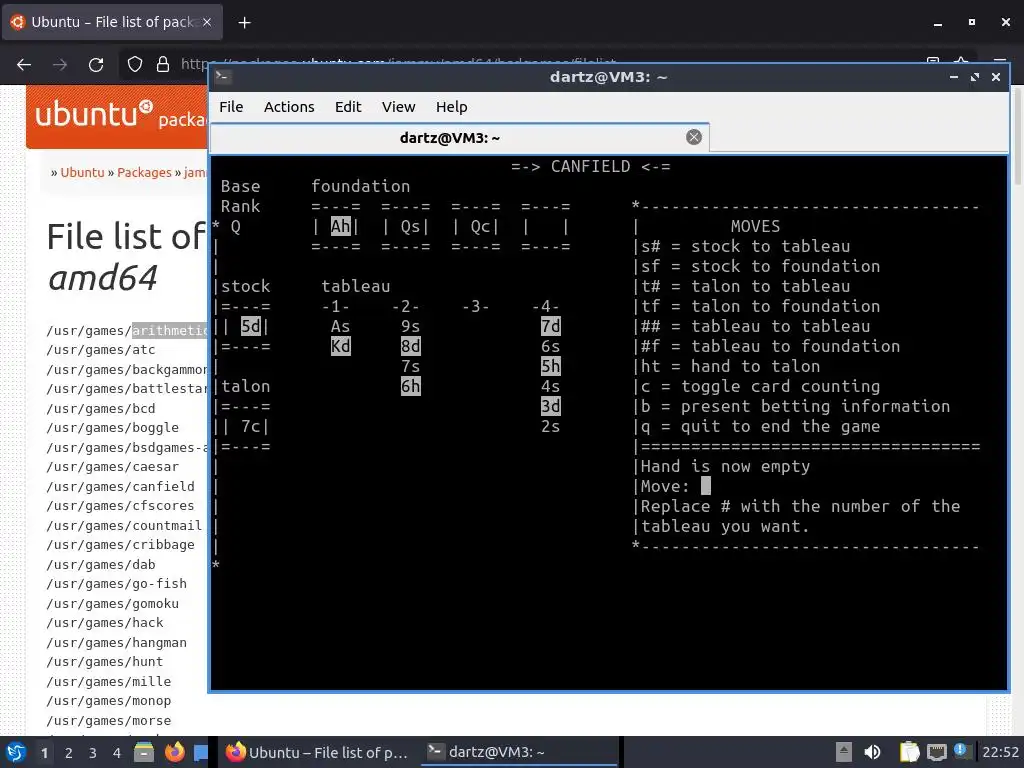
Task: Click the /usr/games/cribbage entry
Action: 120,545
